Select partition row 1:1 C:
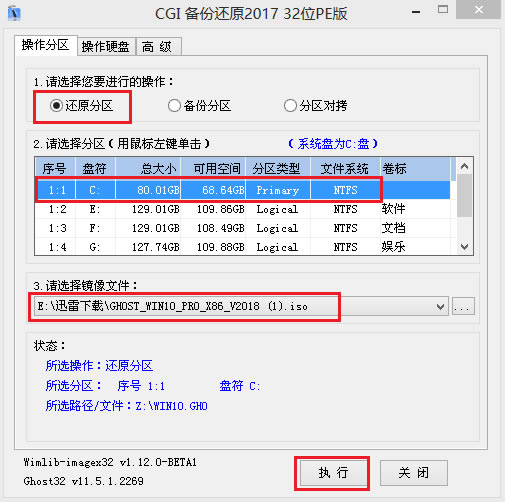Image resolution: width=505 pixels, height=502 pixels. [243, 190]
